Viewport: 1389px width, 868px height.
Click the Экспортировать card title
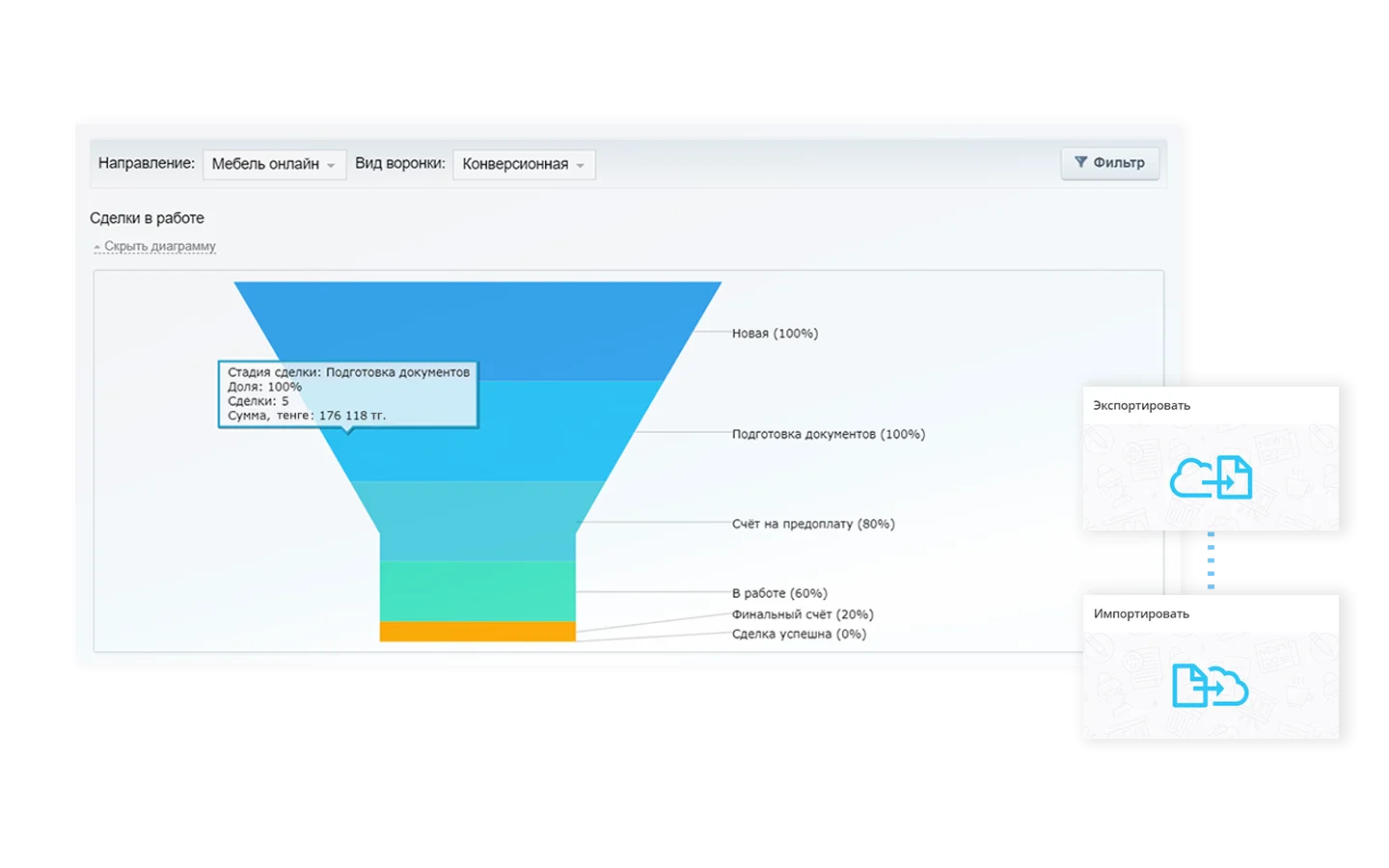[1141, 406]
